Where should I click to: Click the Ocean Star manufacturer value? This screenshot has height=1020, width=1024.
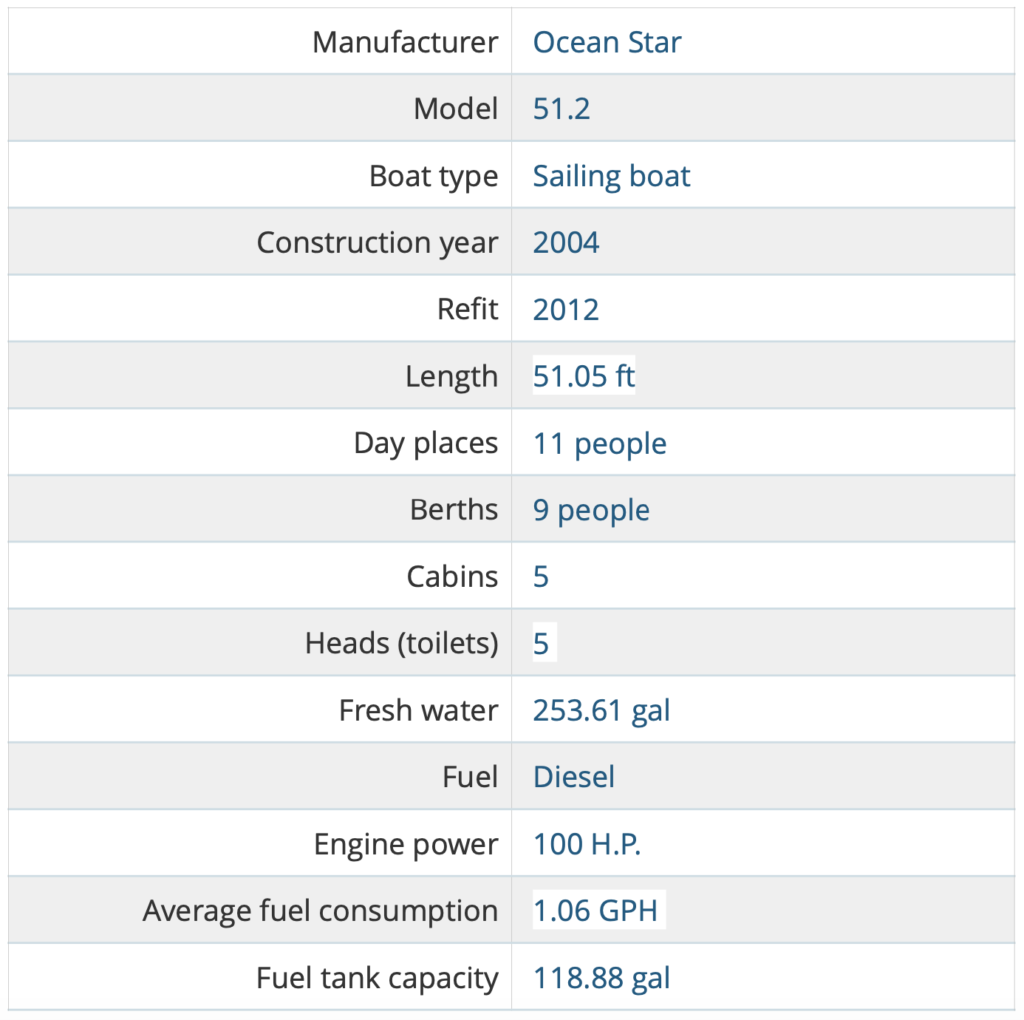607,42
